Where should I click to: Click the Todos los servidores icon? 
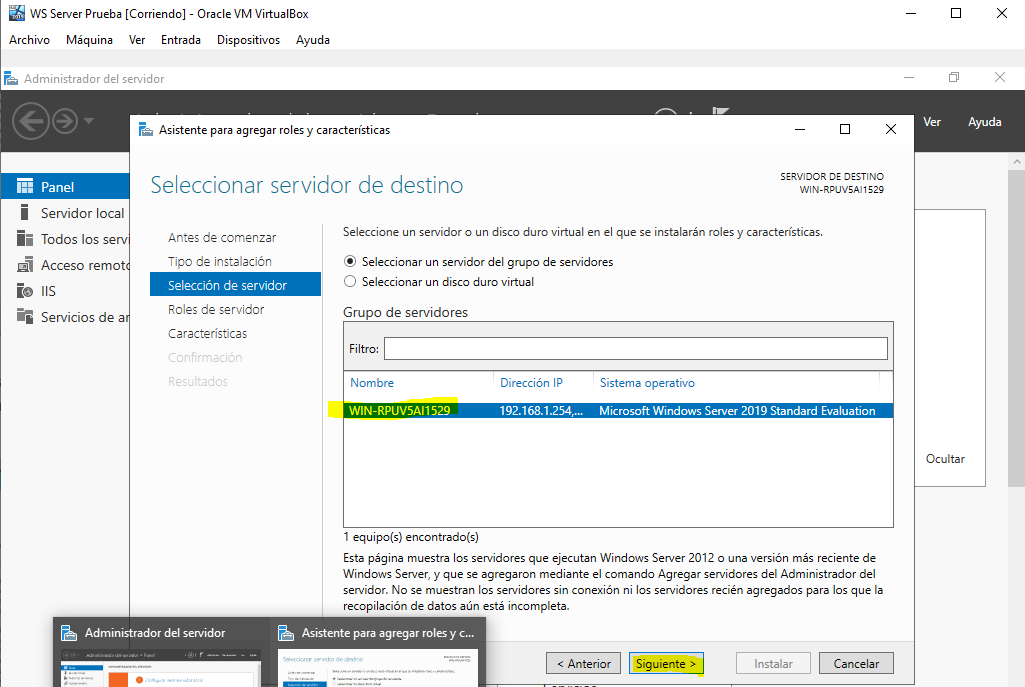coord(25,239)
